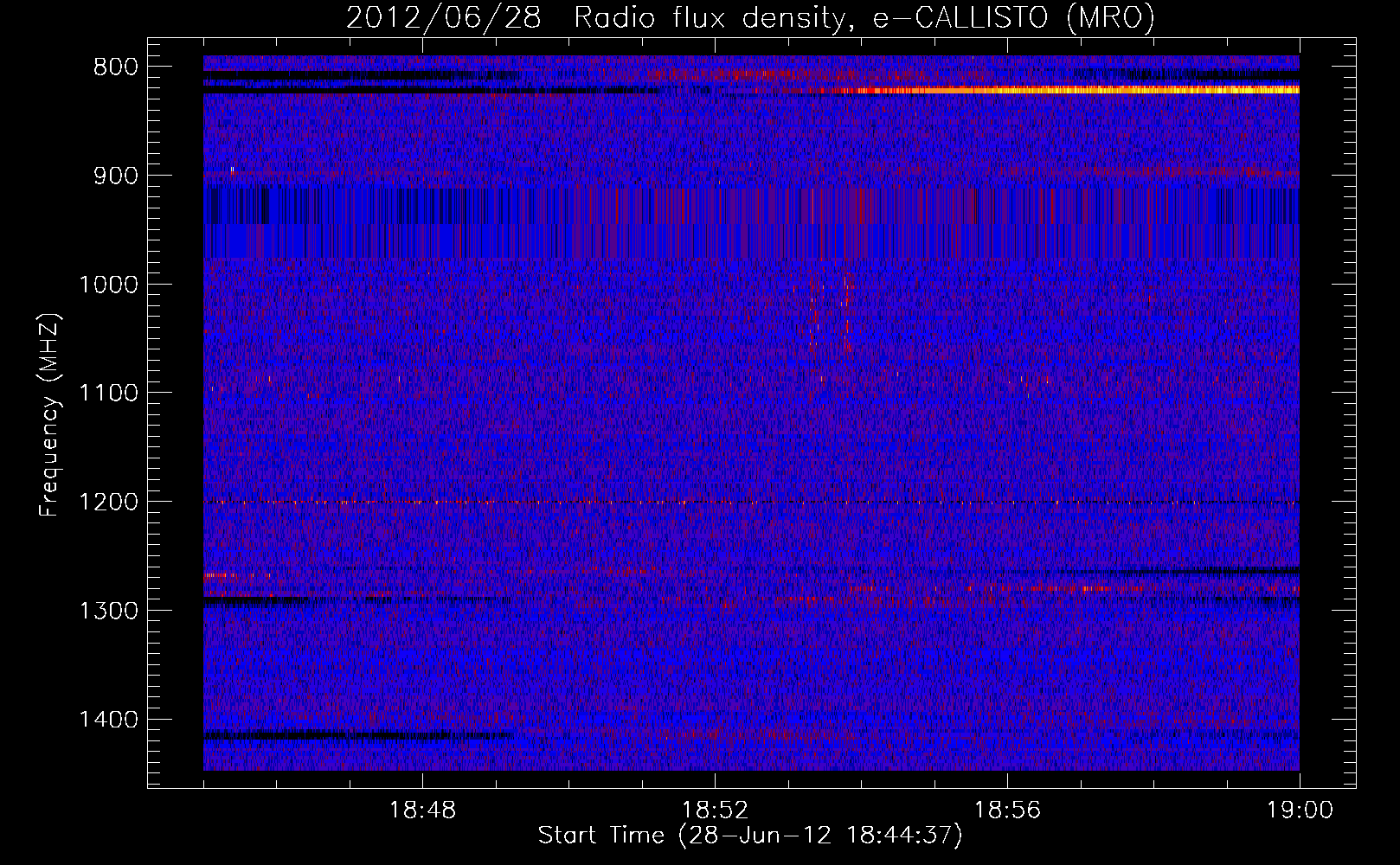Click the 'e-CALLISTO (MRO)' text in title
Viewport: 1400px width, 865px height.
point(1013,17)
